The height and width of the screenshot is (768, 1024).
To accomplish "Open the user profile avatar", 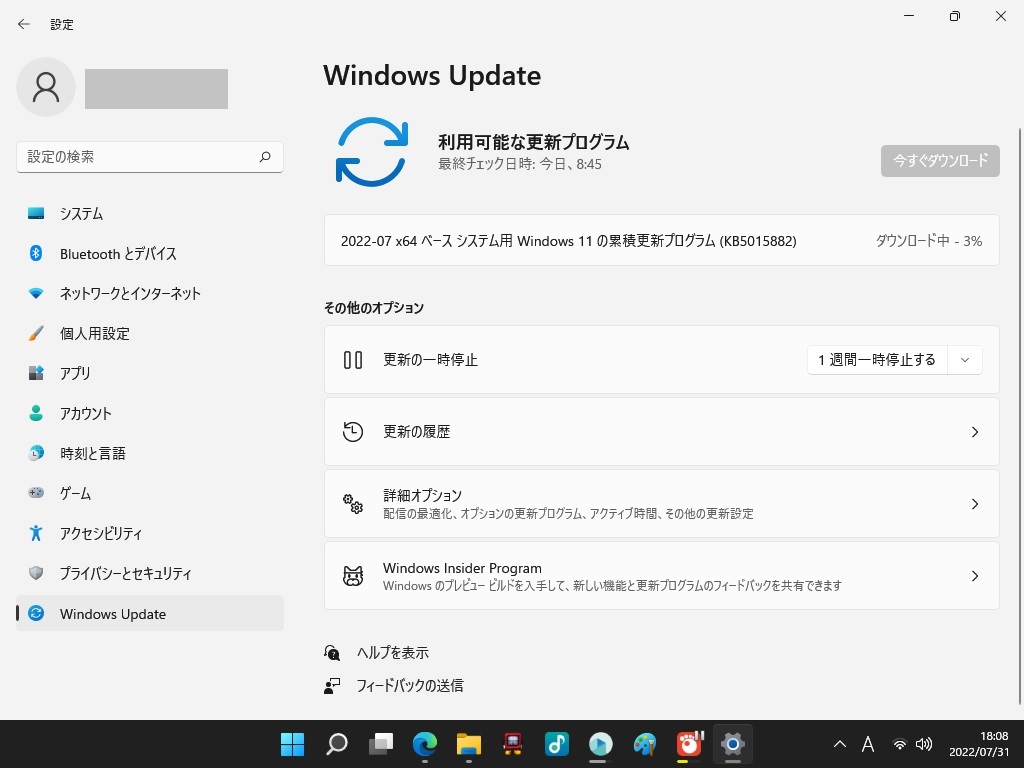I will 46,87.
